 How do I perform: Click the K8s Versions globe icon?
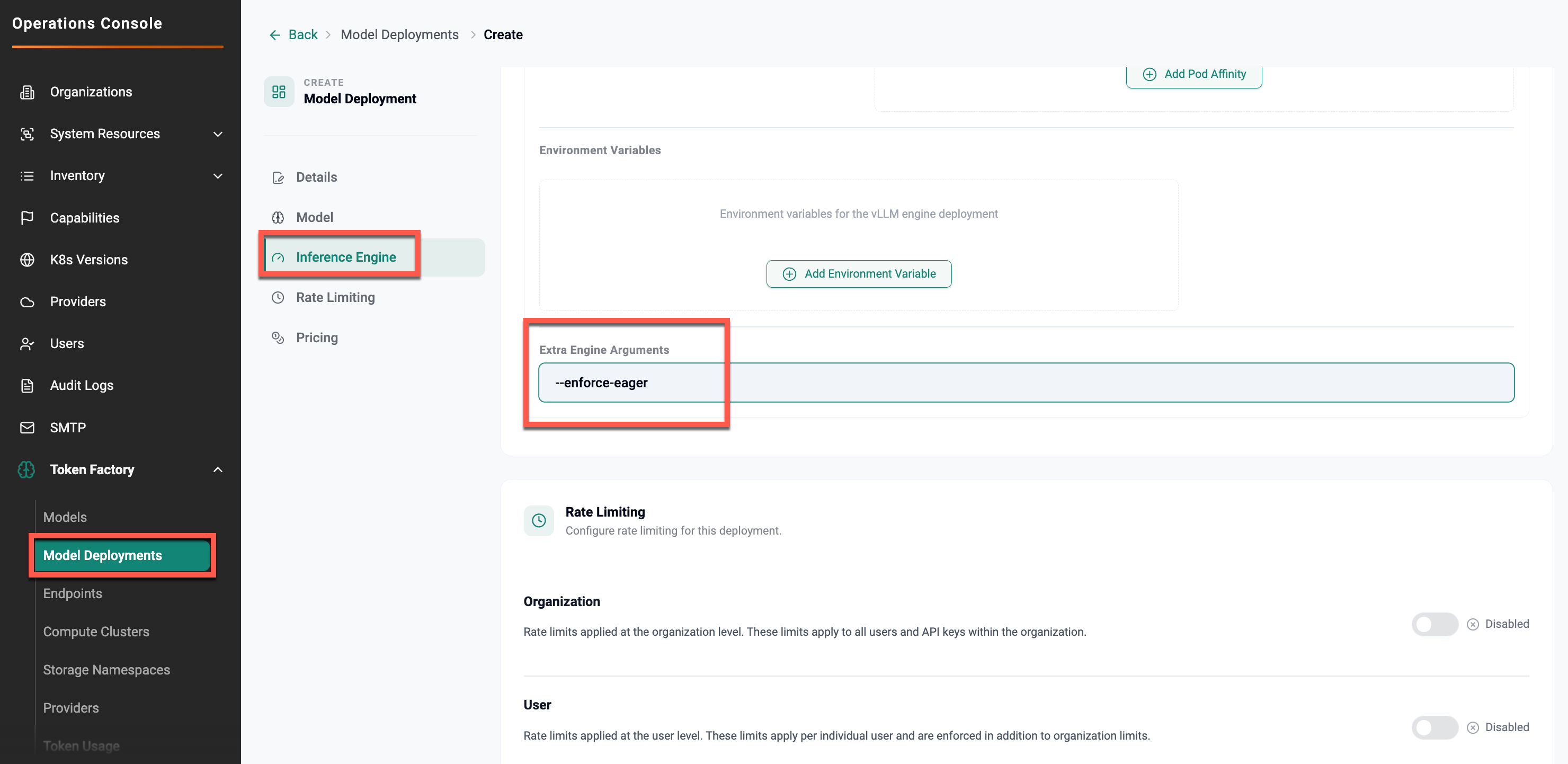pyautogui.click(x=27, y=260)
